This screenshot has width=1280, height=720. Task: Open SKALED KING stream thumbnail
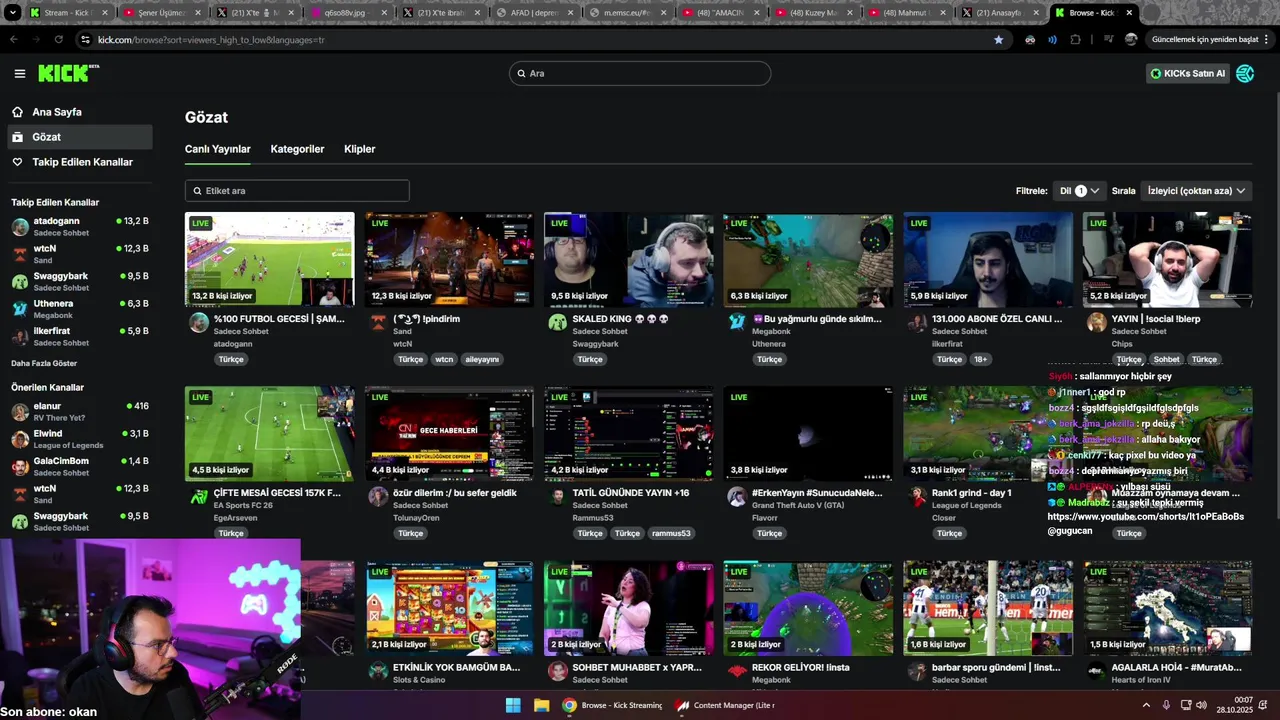(x=629, y=259)
